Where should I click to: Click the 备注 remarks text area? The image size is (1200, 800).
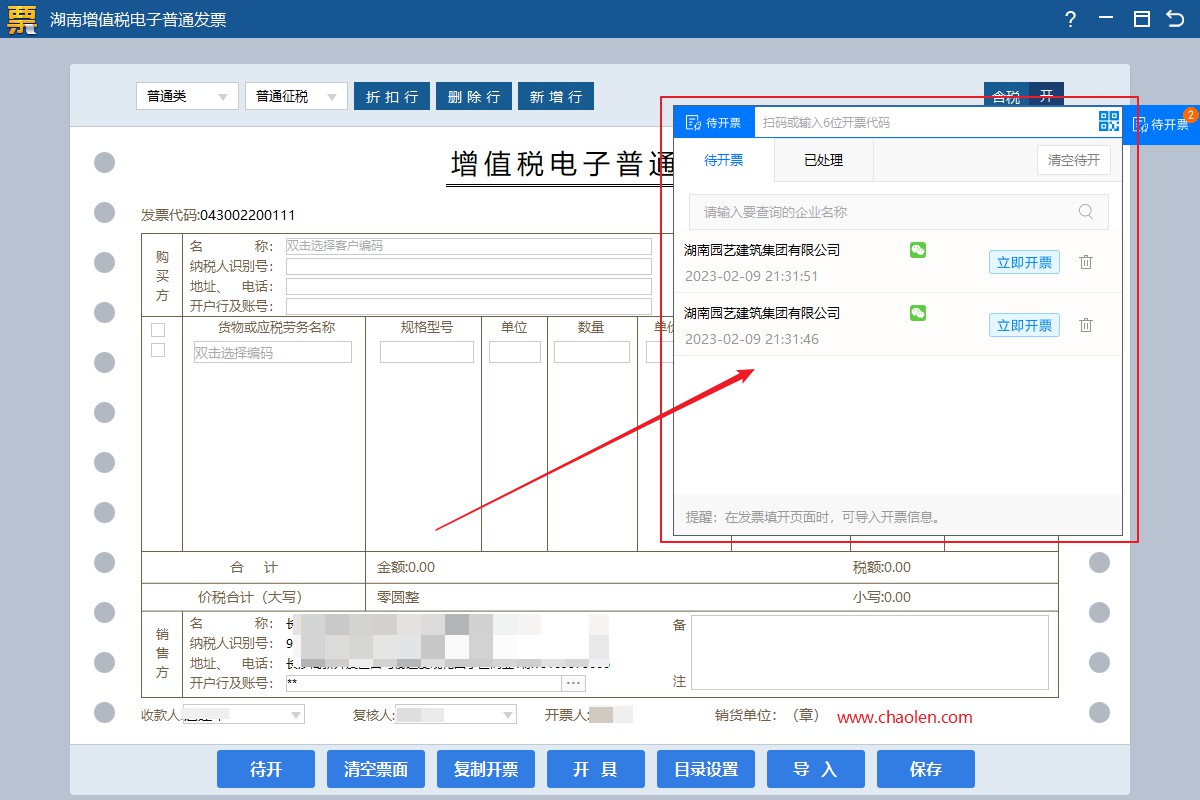click(x=870, y=652)
